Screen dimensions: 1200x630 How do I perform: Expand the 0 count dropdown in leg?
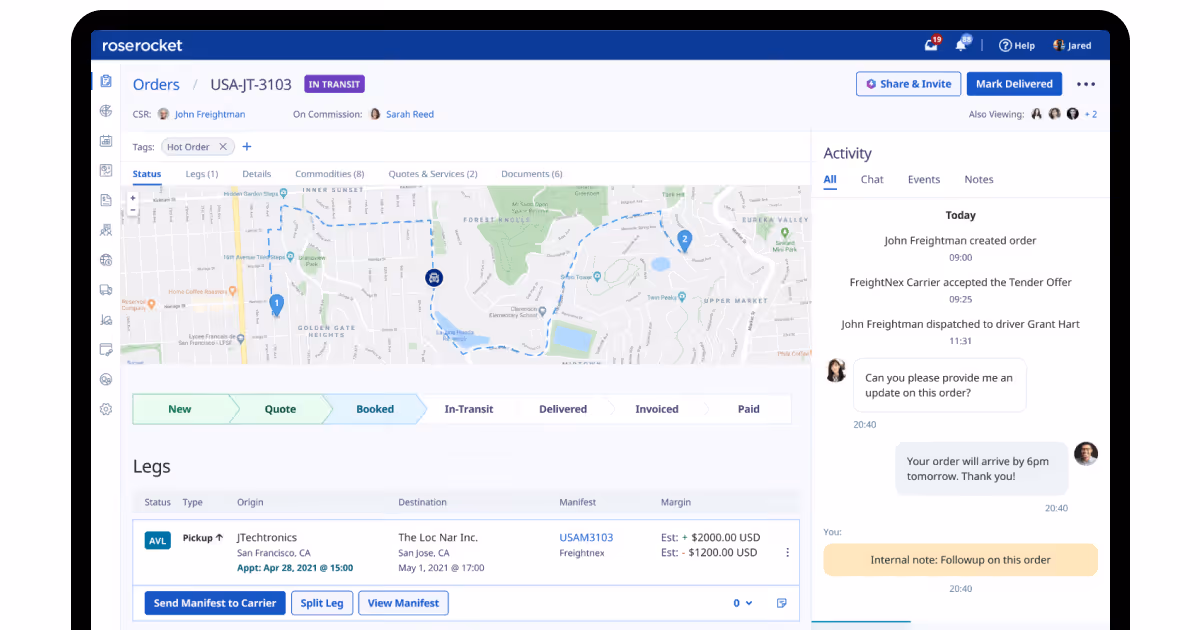[743, 603]
